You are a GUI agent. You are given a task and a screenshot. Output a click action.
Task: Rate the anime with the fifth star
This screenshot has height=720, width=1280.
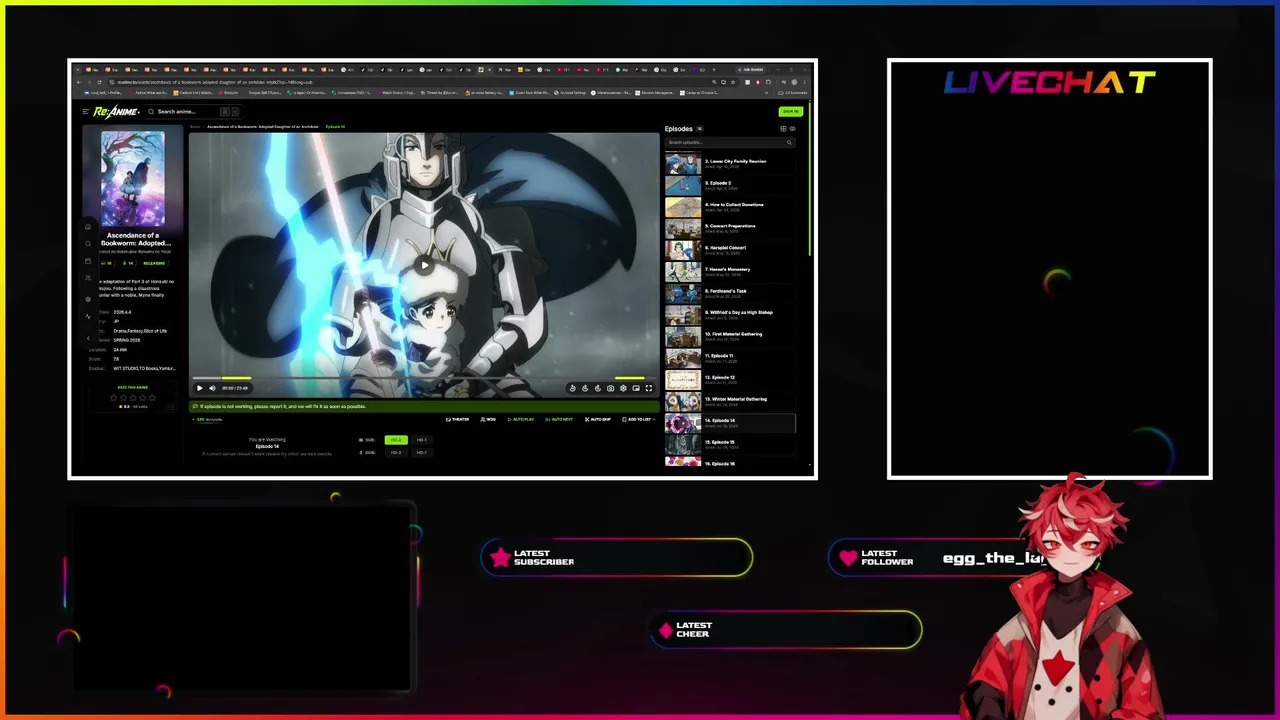[150, 398]
